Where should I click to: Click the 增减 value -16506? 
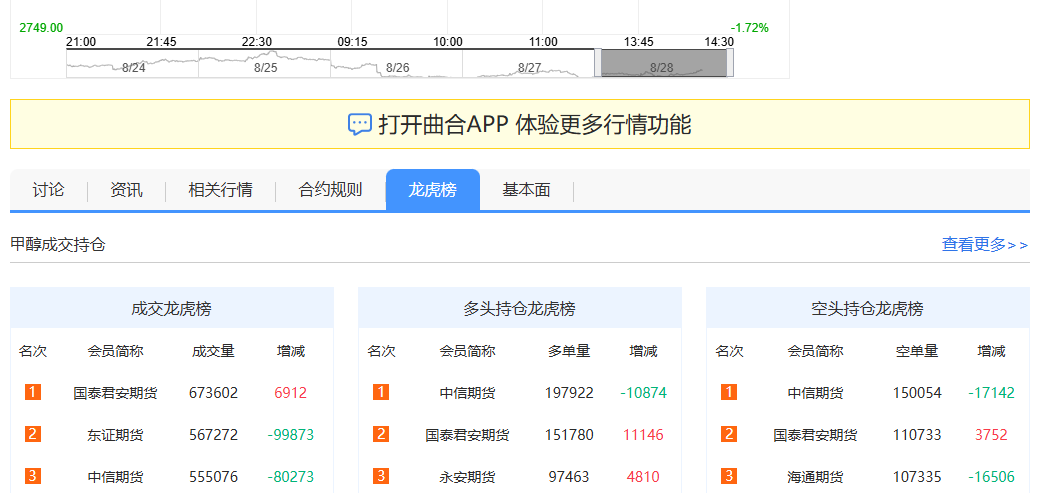[991, 477]
